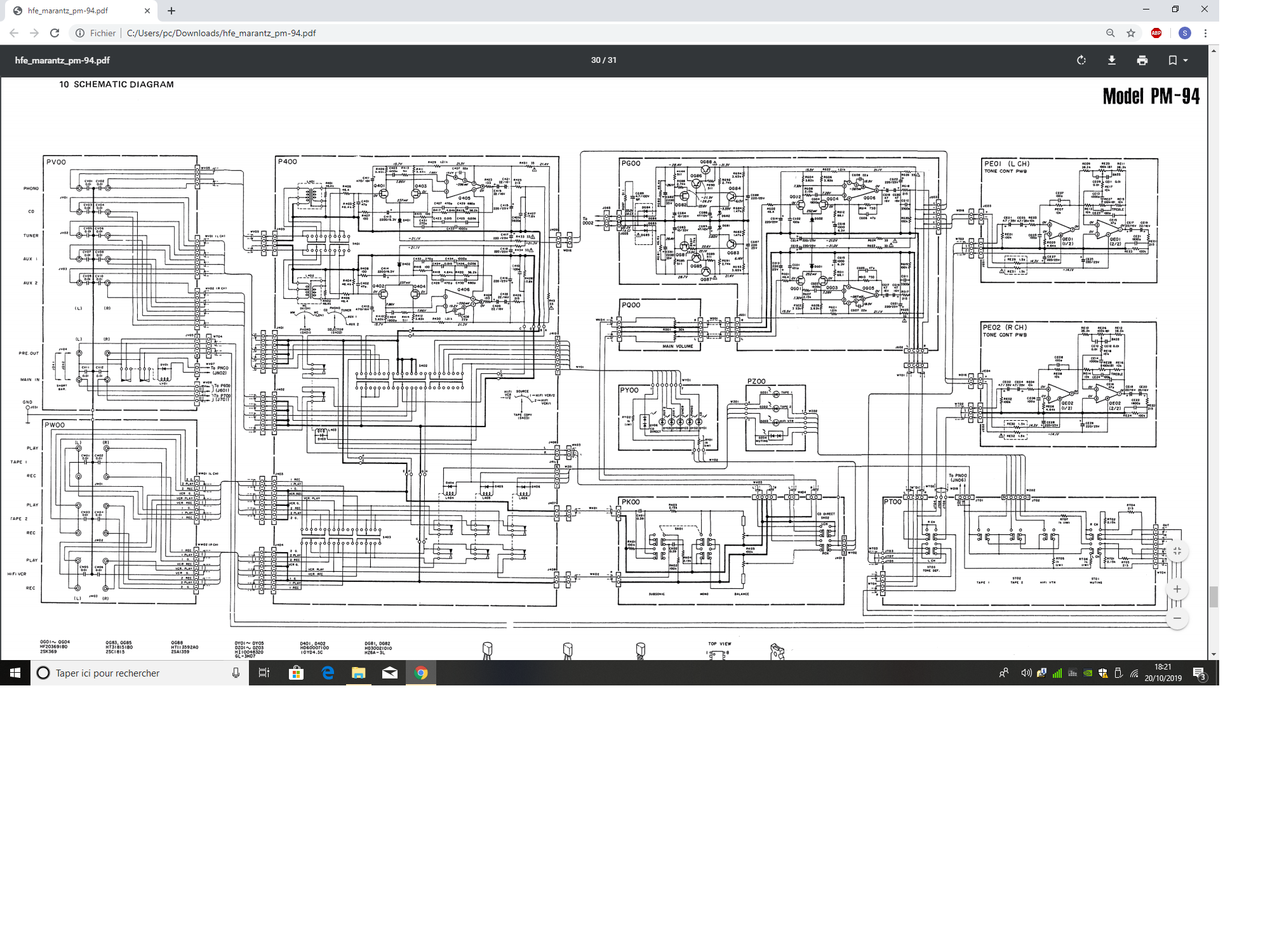Open Task View
The height and width of the screenshot is (952, 1270).
tap(264, 673)
